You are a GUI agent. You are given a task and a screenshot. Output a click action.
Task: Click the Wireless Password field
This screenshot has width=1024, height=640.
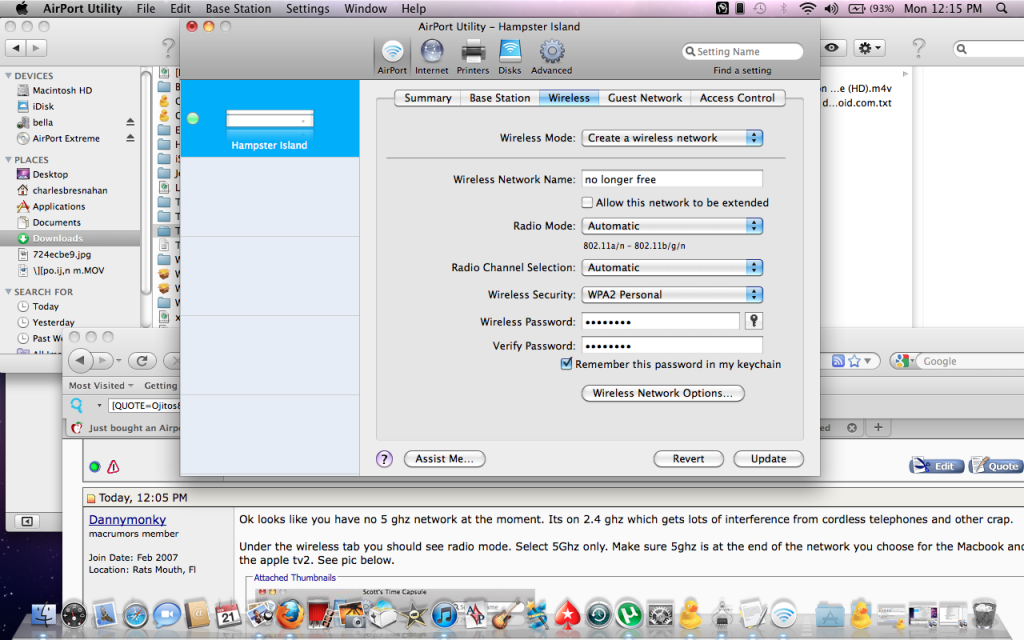(660, 321)
